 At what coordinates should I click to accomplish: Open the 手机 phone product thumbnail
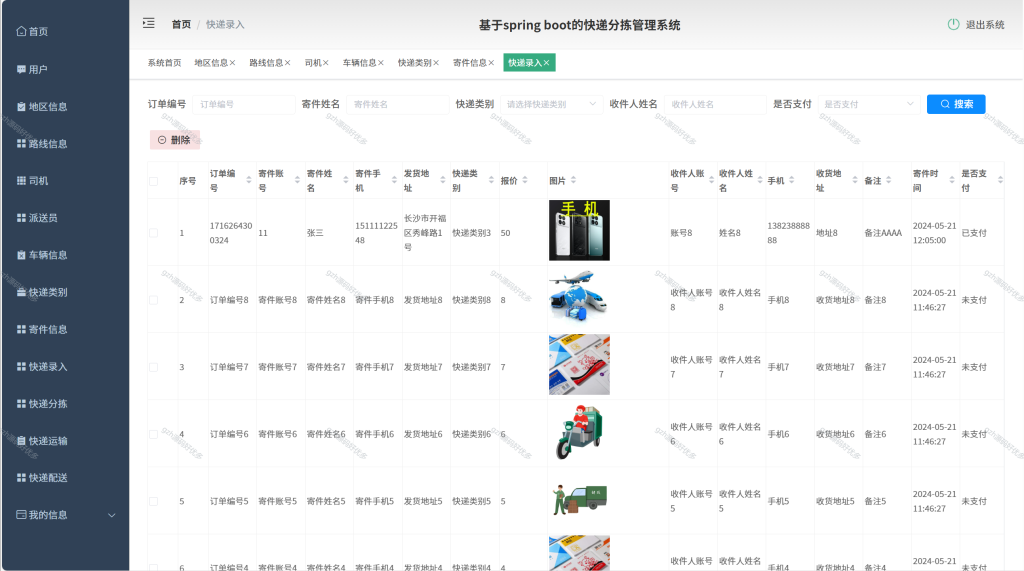click(x=579, y=230)
